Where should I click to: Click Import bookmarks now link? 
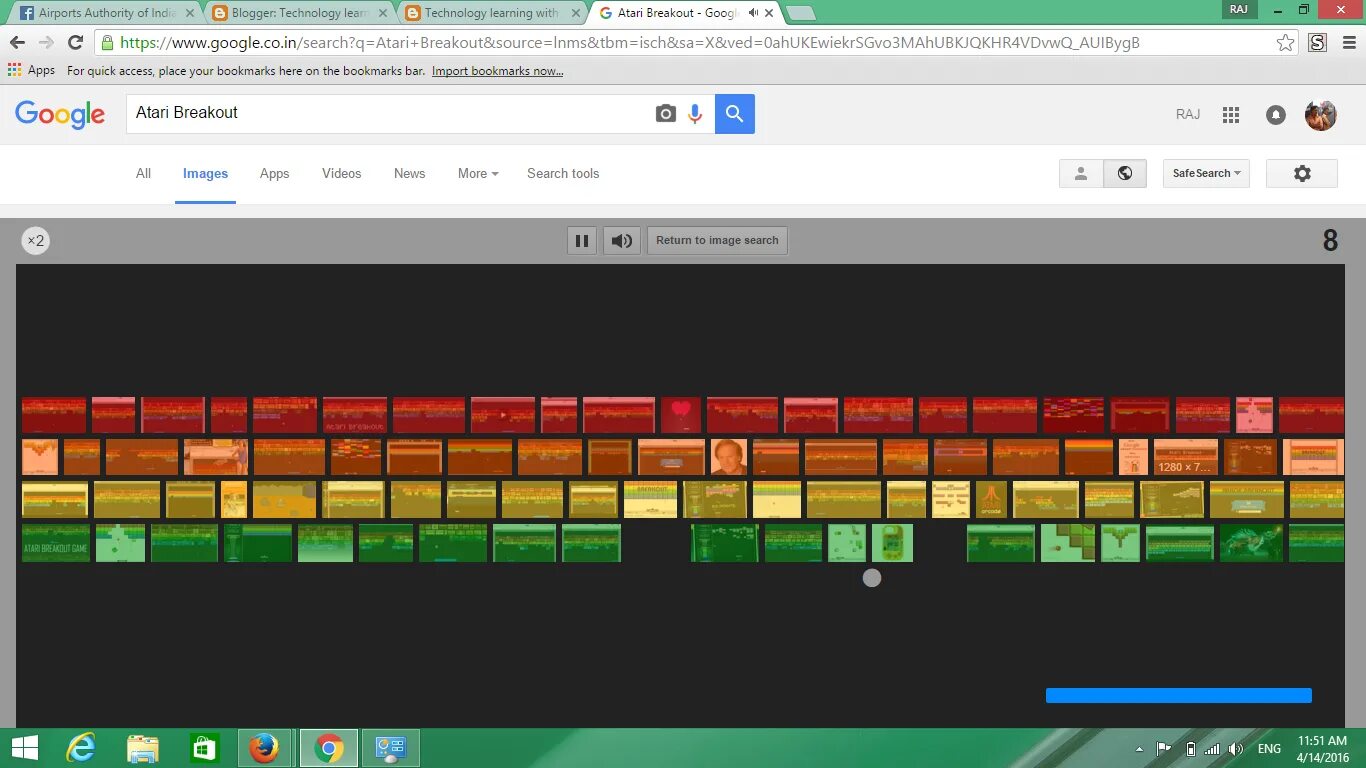[497, 71]
